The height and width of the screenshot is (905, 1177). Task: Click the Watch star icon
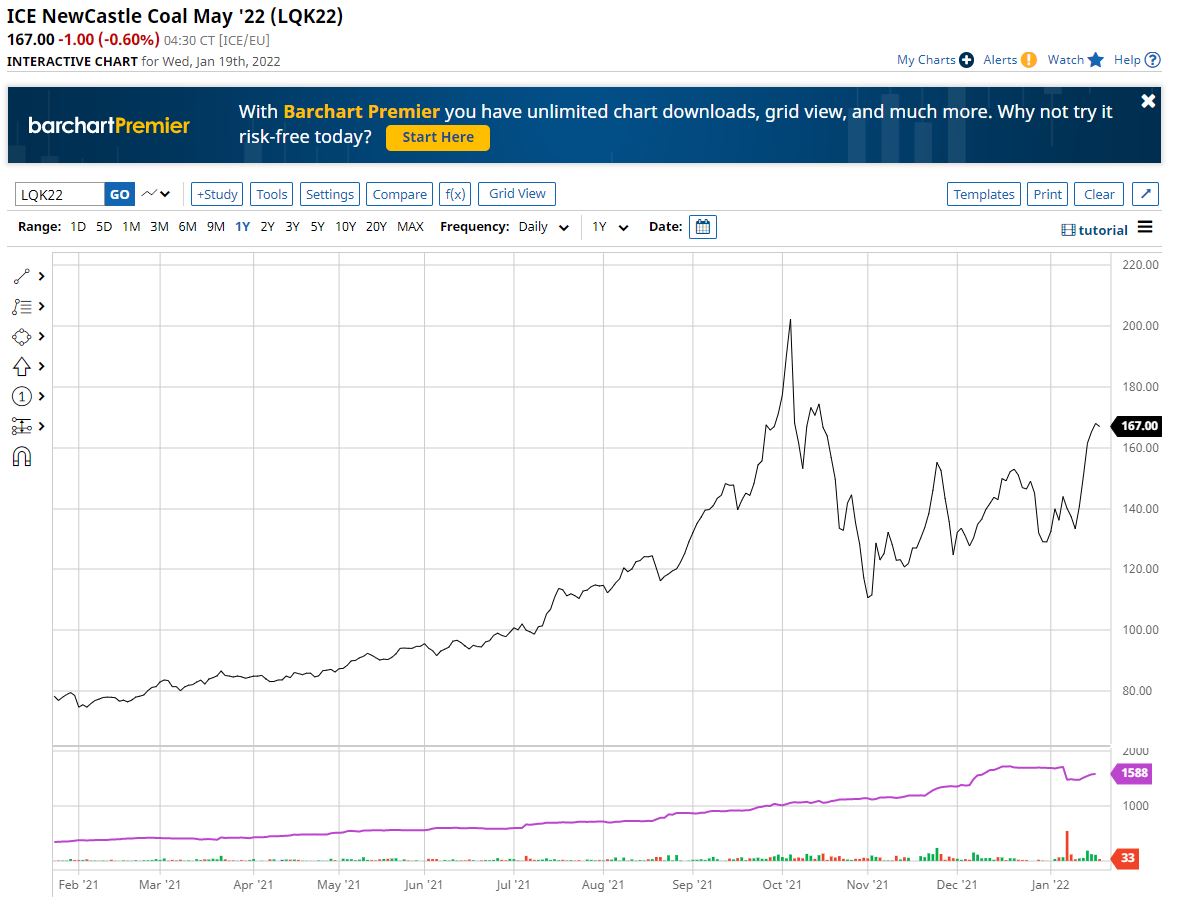click(1096, 60)
